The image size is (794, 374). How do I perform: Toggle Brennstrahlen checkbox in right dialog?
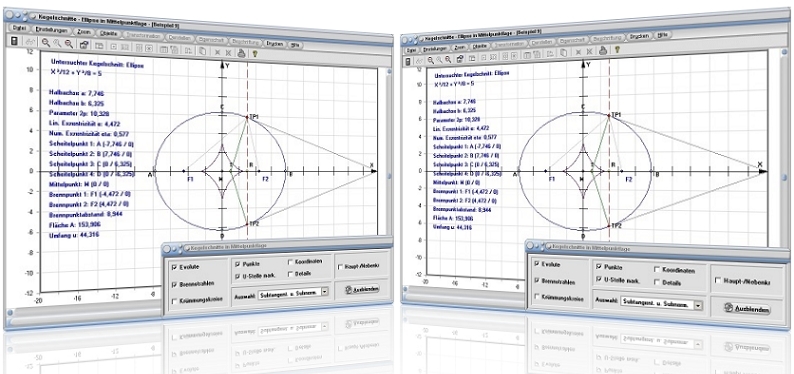coord(537,280)
